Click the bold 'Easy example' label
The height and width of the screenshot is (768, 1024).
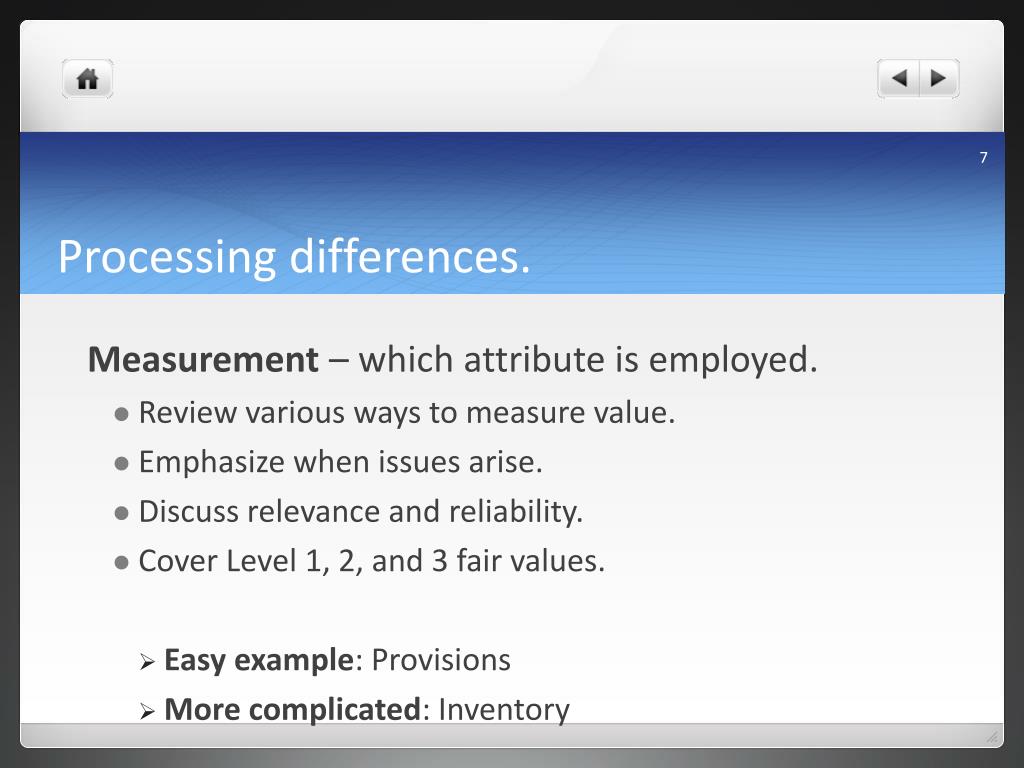[x=258, y=660]
